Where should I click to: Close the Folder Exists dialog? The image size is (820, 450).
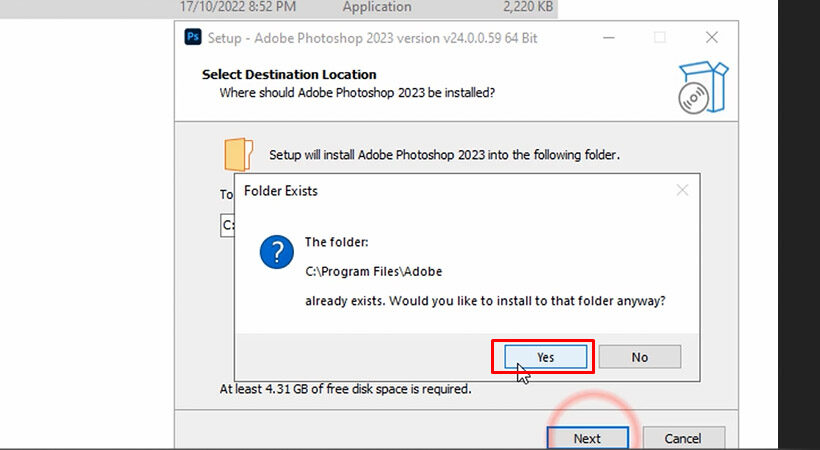[682, 189]
